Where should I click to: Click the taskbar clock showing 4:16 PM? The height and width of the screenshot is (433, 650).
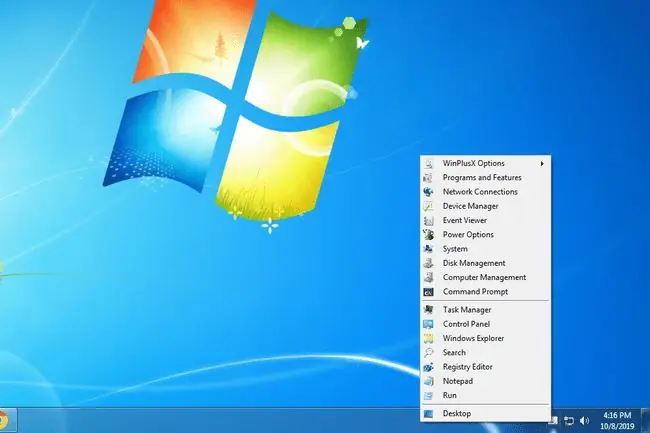point(617,420)
